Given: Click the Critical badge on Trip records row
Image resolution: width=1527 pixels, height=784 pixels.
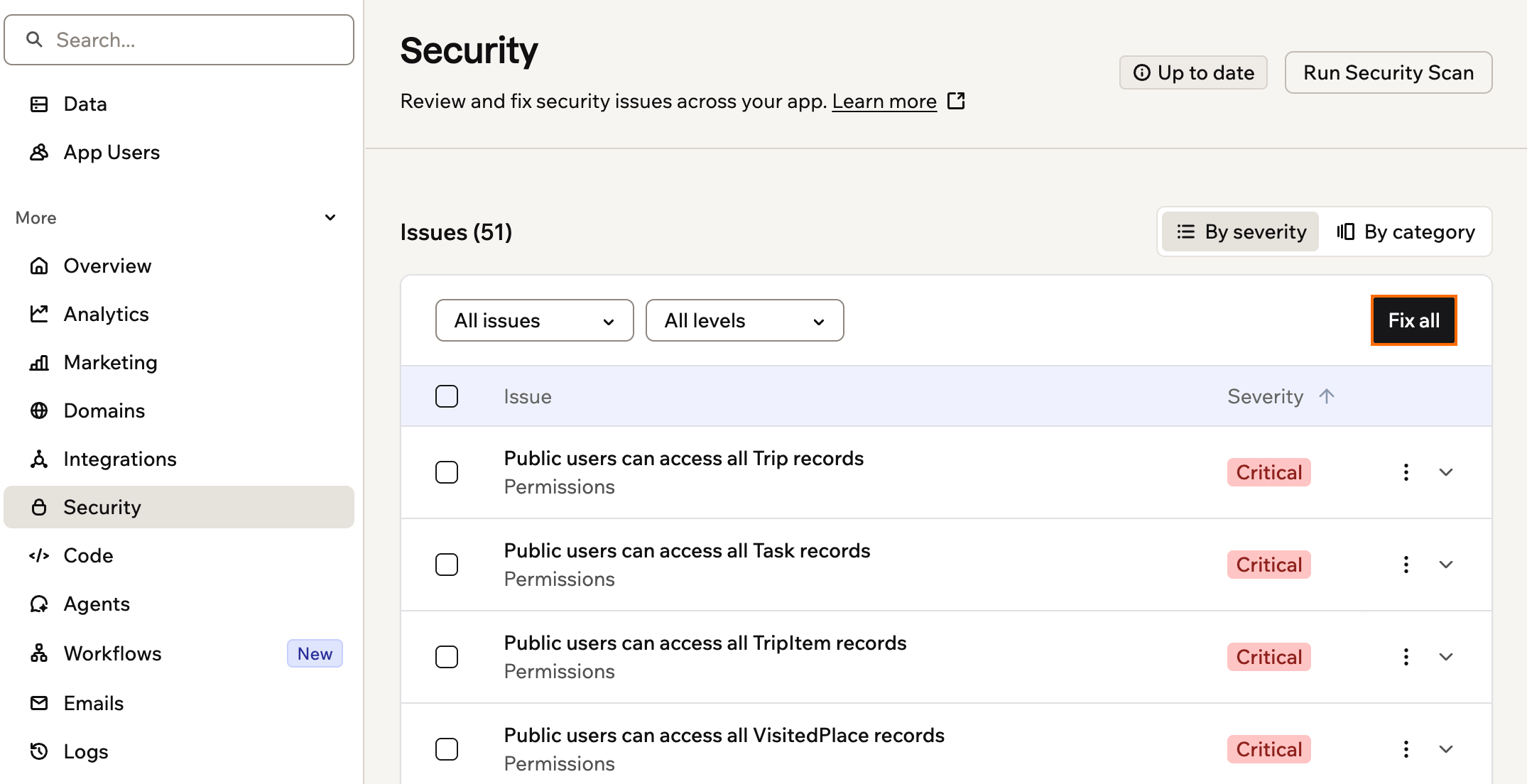Looking at the screenshot, I should coord(1268,472).
